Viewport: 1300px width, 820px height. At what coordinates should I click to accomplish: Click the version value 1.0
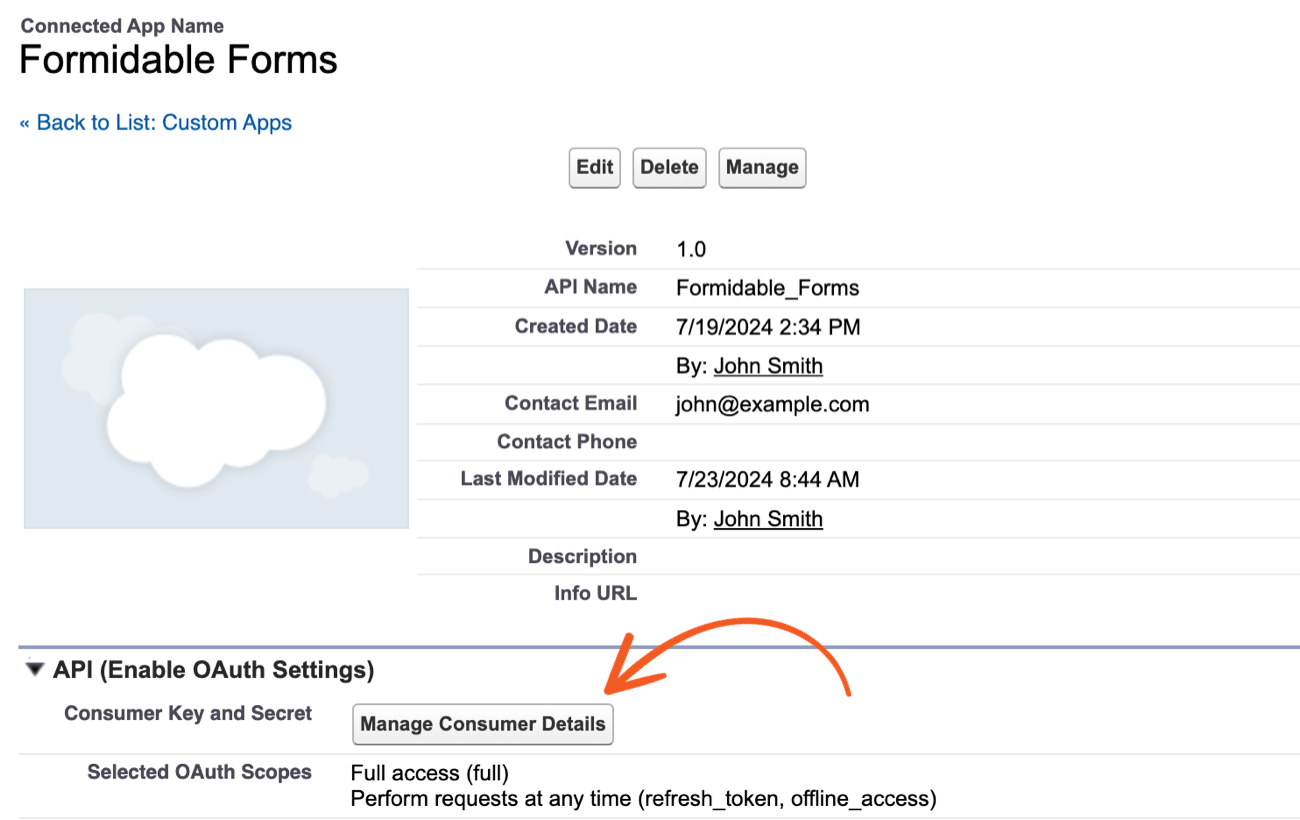(x=691, y=249)
